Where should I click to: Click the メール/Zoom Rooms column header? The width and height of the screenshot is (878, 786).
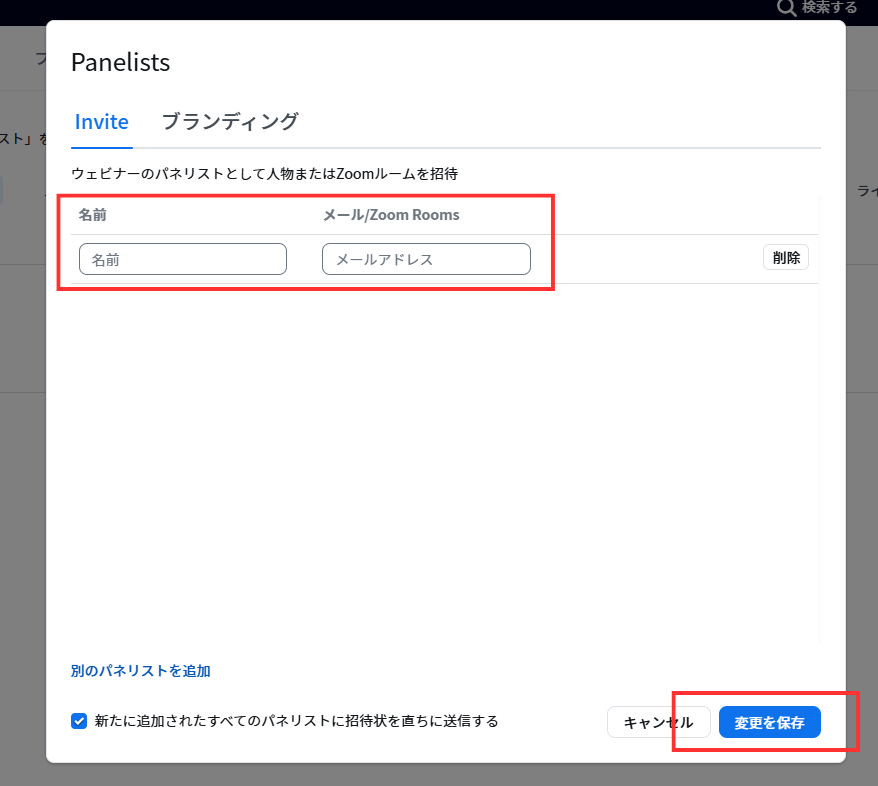point(391,215)
